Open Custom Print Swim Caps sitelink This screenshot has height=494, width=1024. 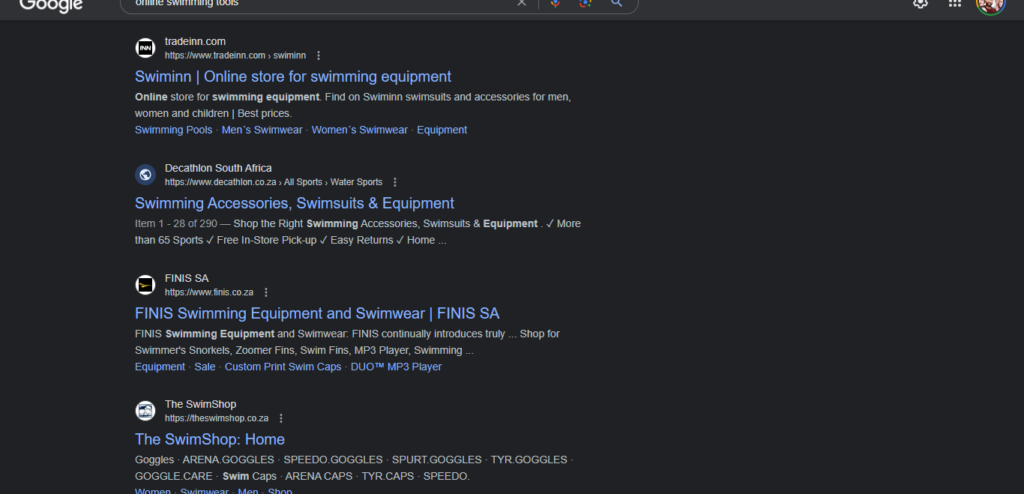[x=283, y=367]
